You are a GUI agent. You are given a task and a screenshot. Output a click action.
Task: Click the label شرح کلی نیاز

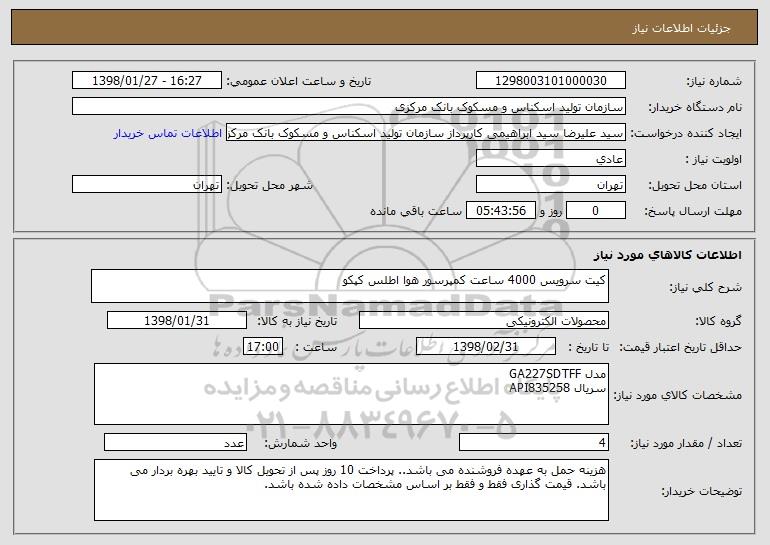point(706,288)
